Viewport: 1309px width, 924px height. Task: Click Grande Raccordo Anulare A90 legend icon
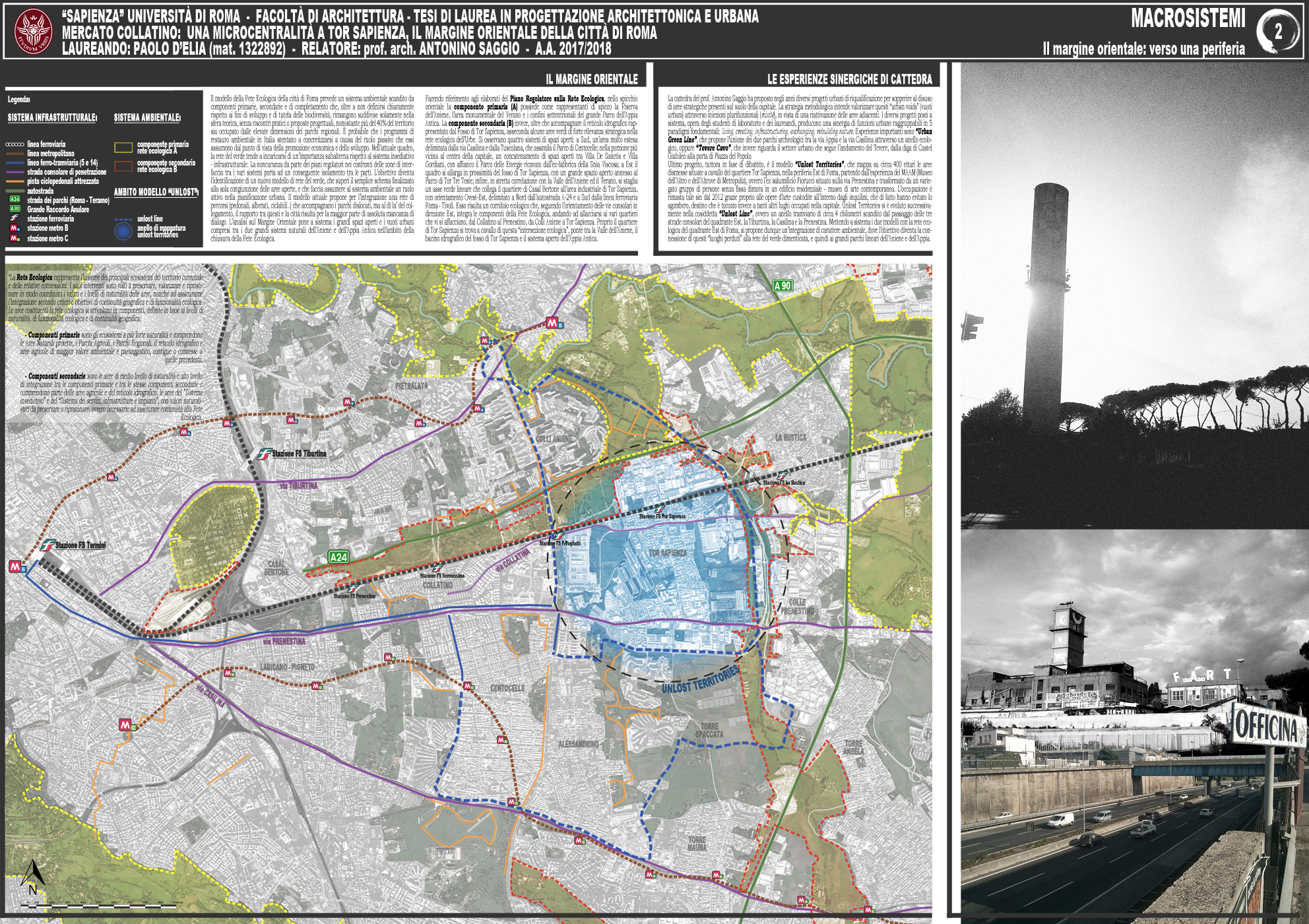coord(15,208)
